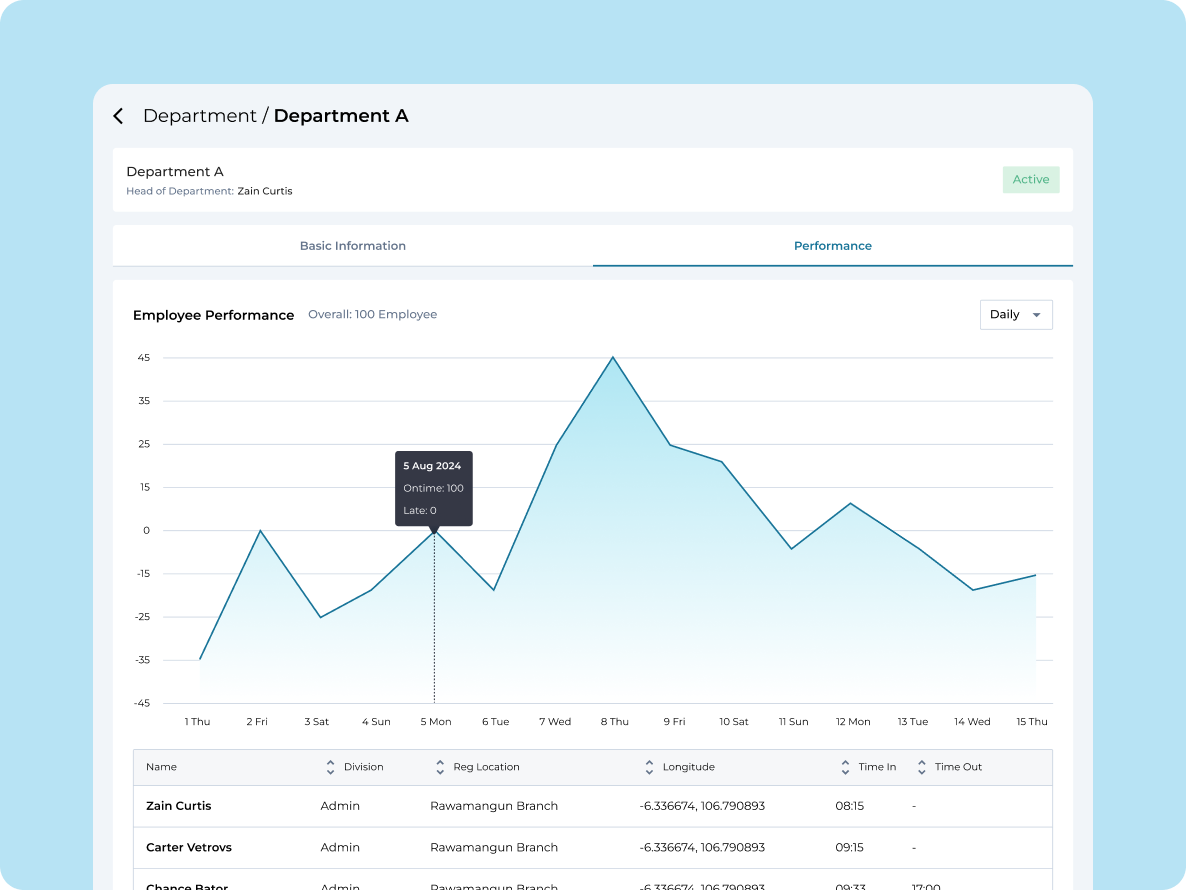The height and width of the screenshot is (890, 1186).
Task: Click the 8 Thu peak data point
Action: pos(613,358)
